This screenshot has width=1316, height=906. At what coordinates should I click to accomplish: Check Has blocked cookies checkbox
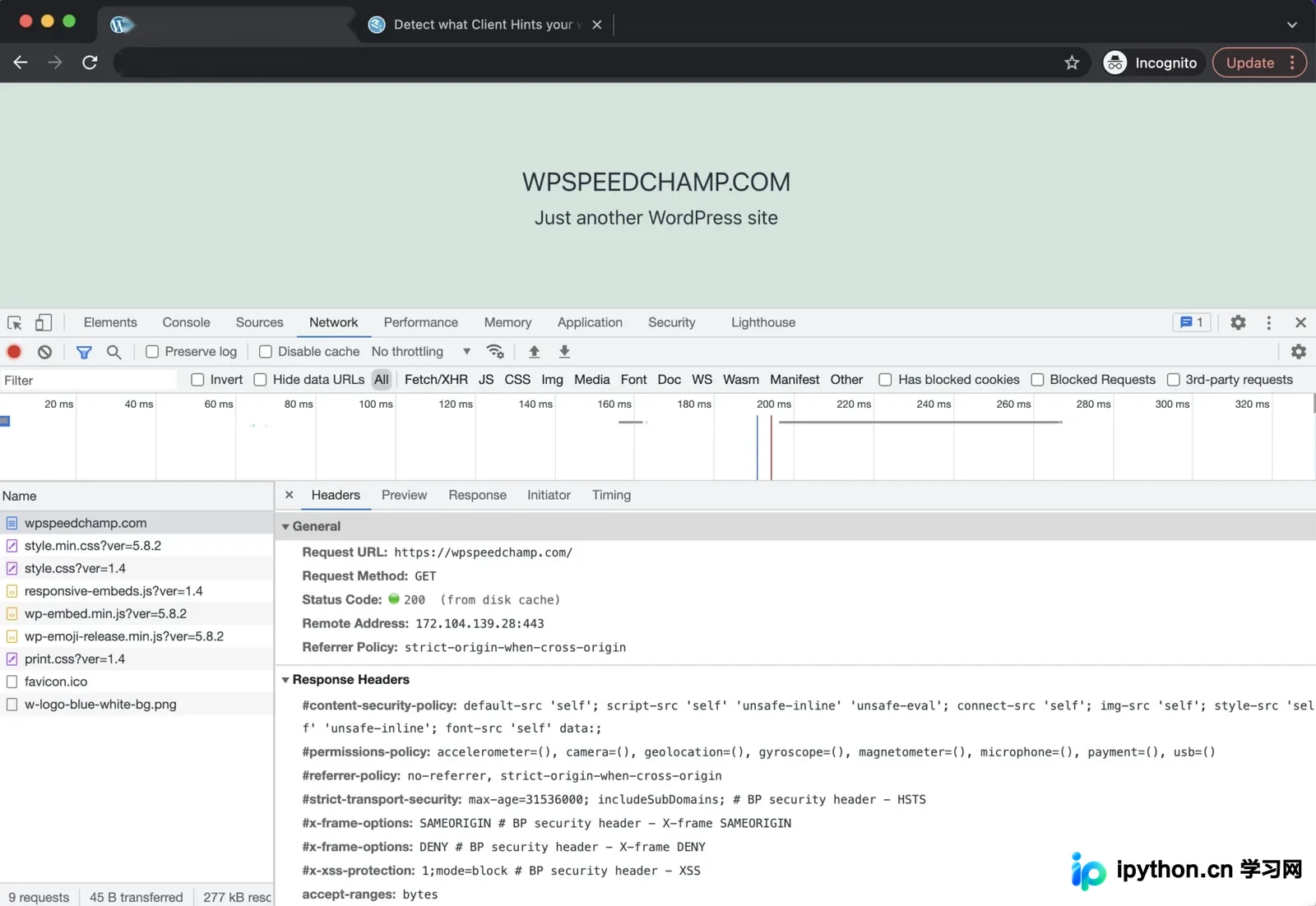pos(885,380)
